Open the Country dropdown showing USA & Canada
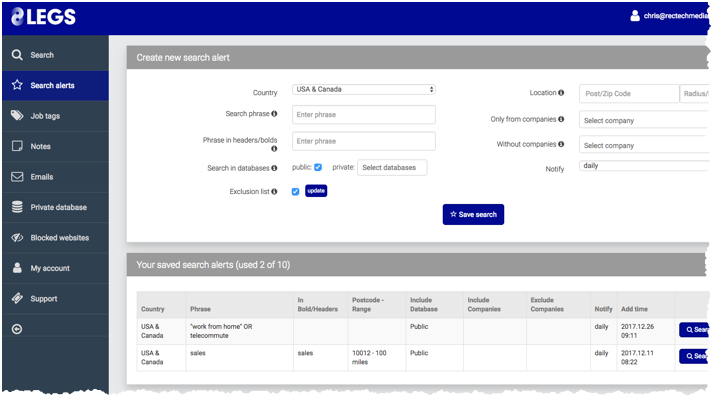713x397 pixels. click(x=364, y=89)
